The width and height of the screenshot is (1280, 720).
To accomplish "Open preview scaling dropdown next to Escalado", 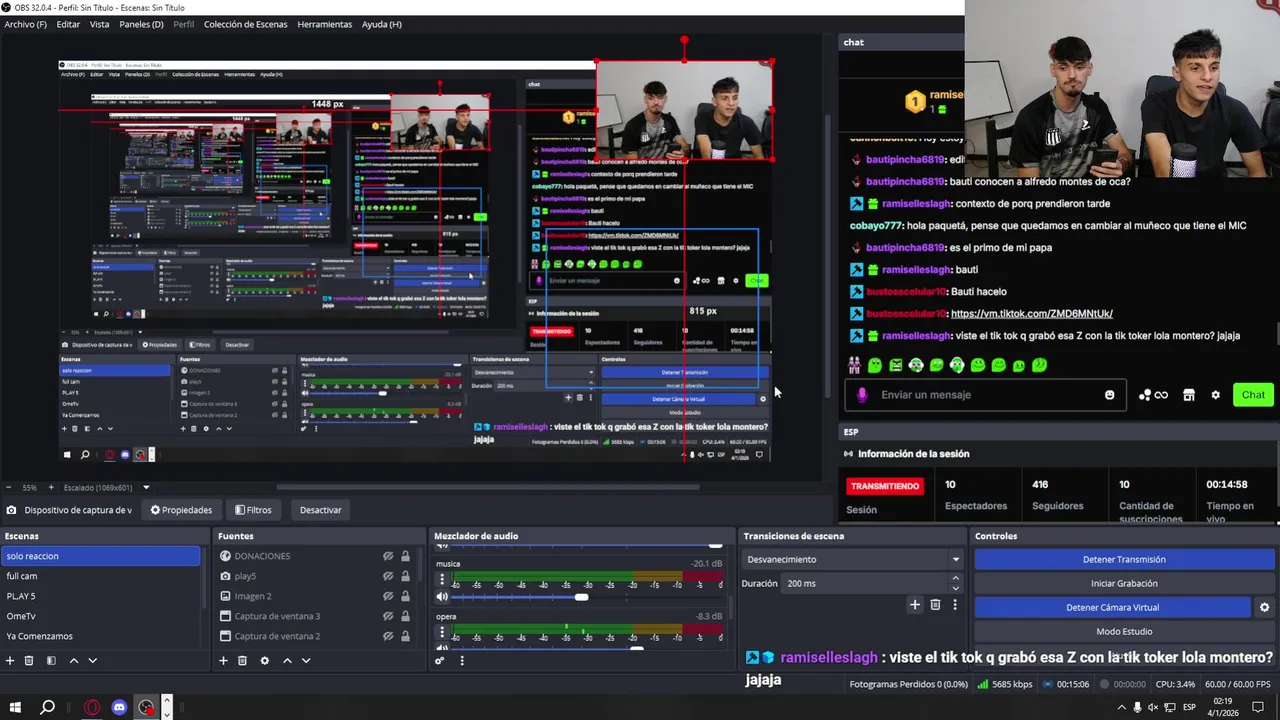I will click(x=146, y=488).
